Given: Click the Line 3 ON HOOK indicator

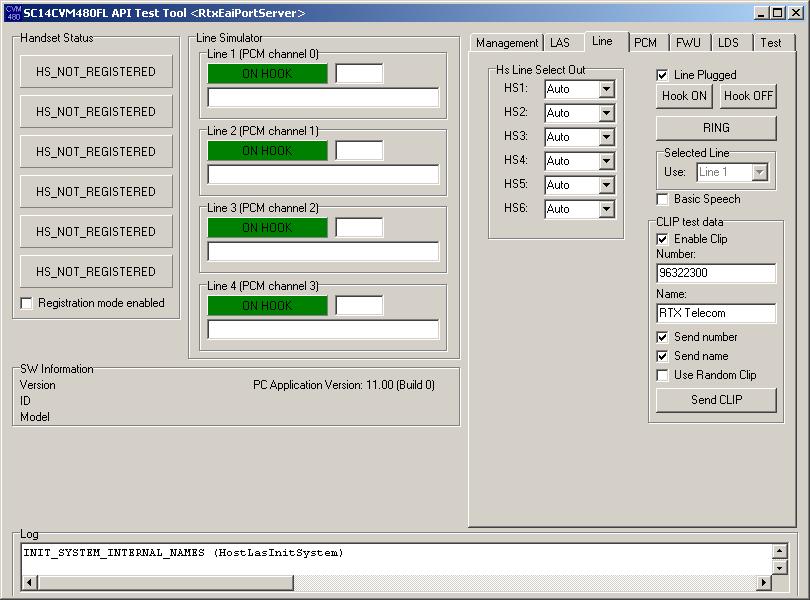Looking at the screenshot, I should tap(268, 228).
